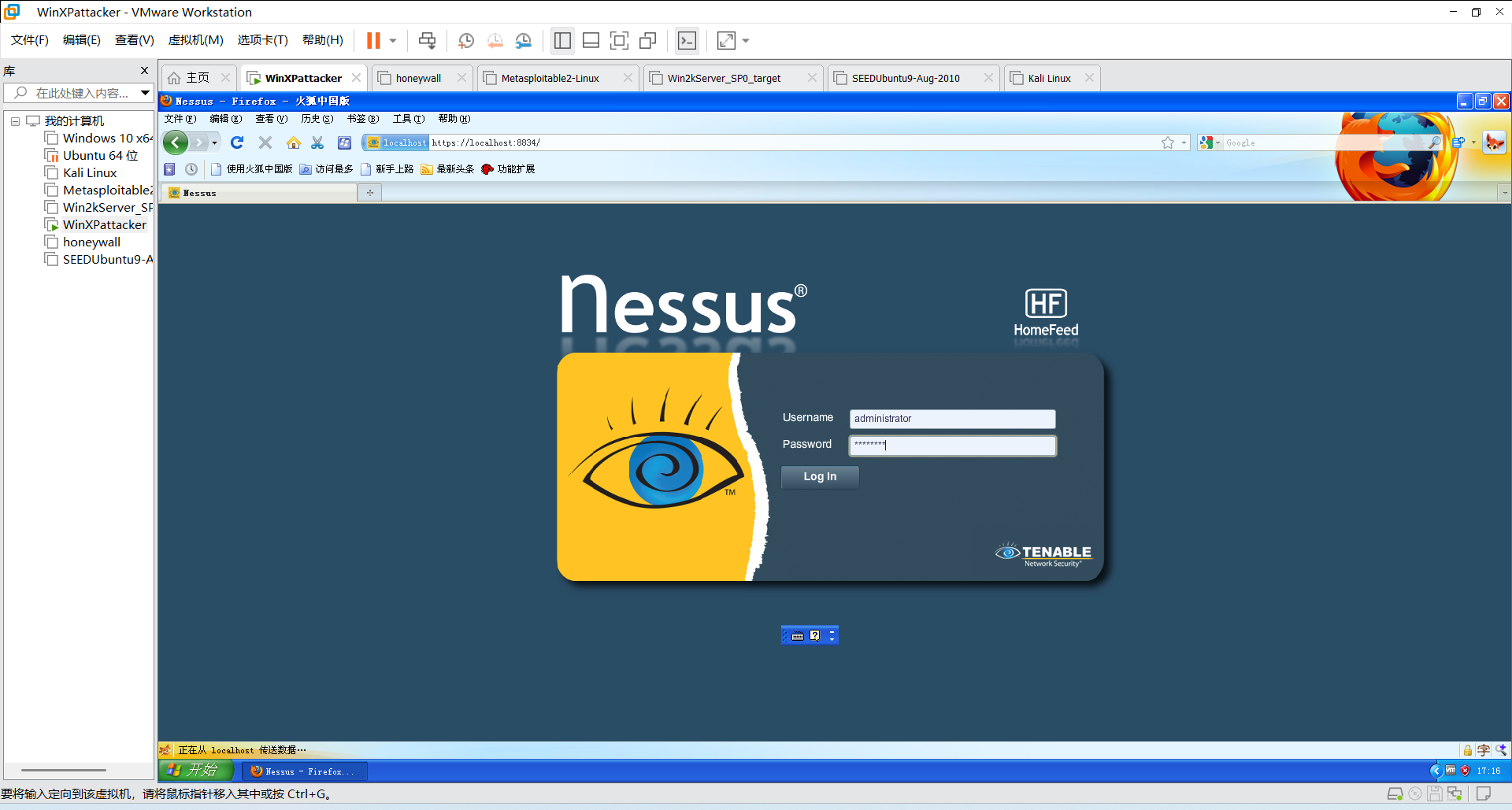The height and width of the screenshot is (810, 1512).
Task: Click the 字 icon in Firefox status bar
Action: pos(1484,750)
